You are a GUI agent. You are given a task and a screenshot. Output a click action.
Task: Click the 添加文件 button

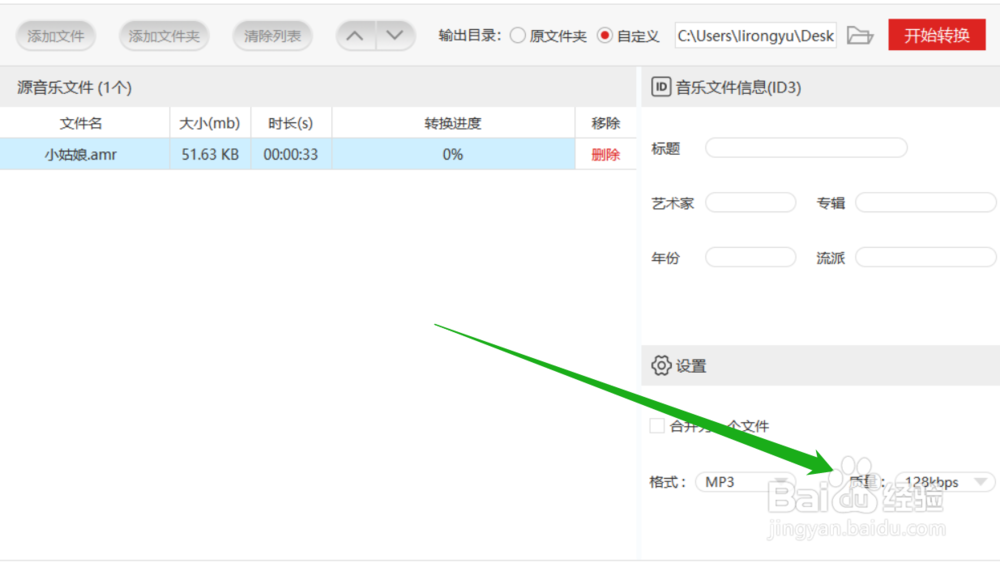[x=55, y=36]
